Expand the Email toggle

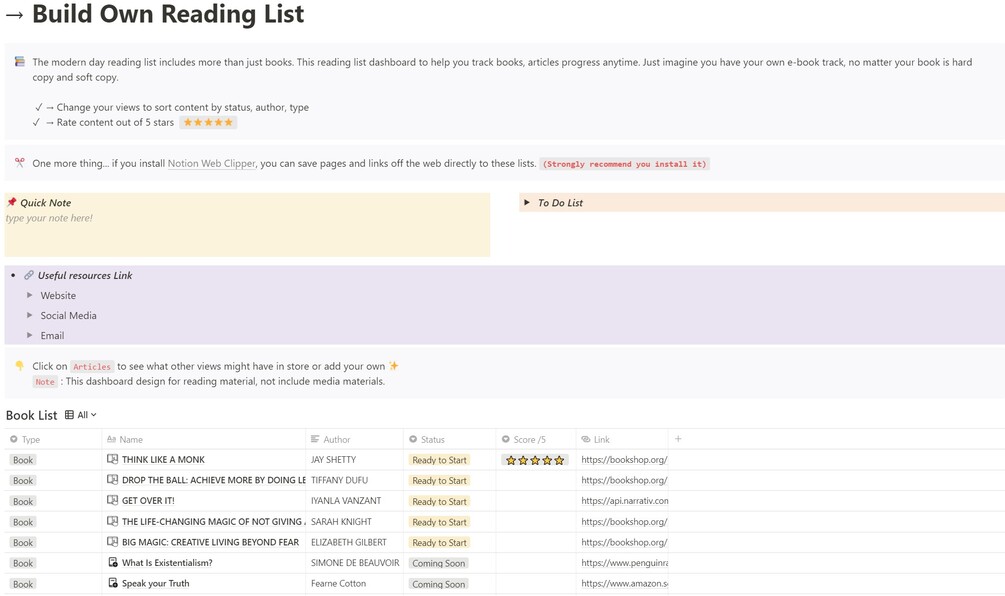(30, 336)
